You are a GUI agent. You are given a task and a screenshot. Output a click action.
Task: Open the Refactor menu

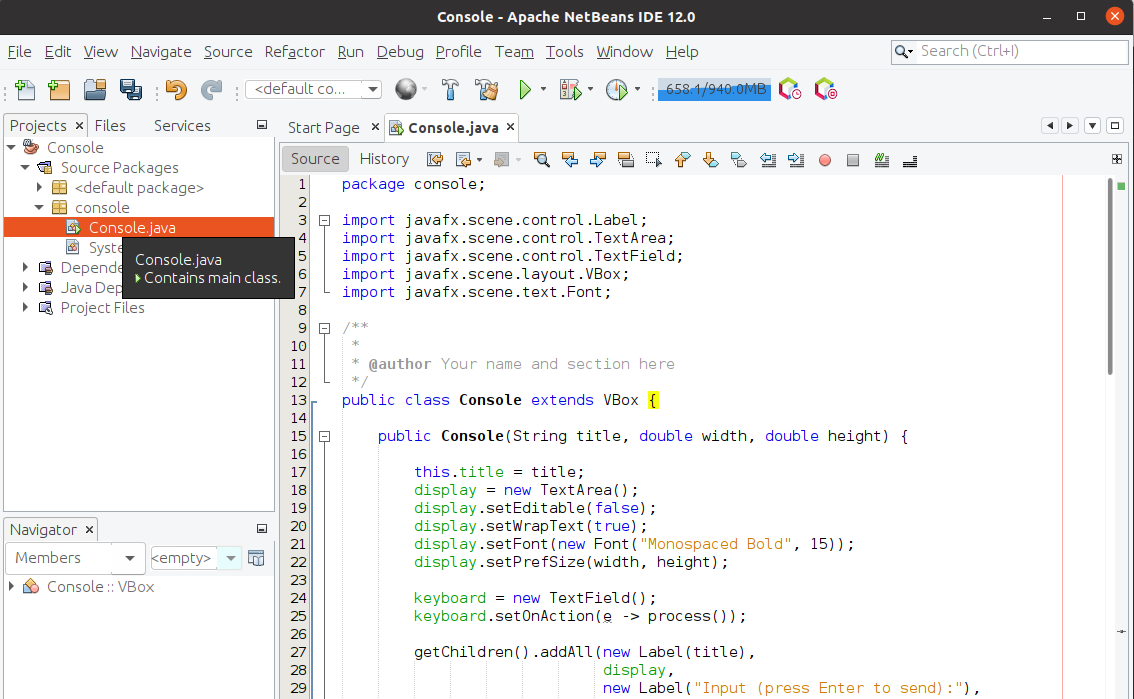point(294,52)
